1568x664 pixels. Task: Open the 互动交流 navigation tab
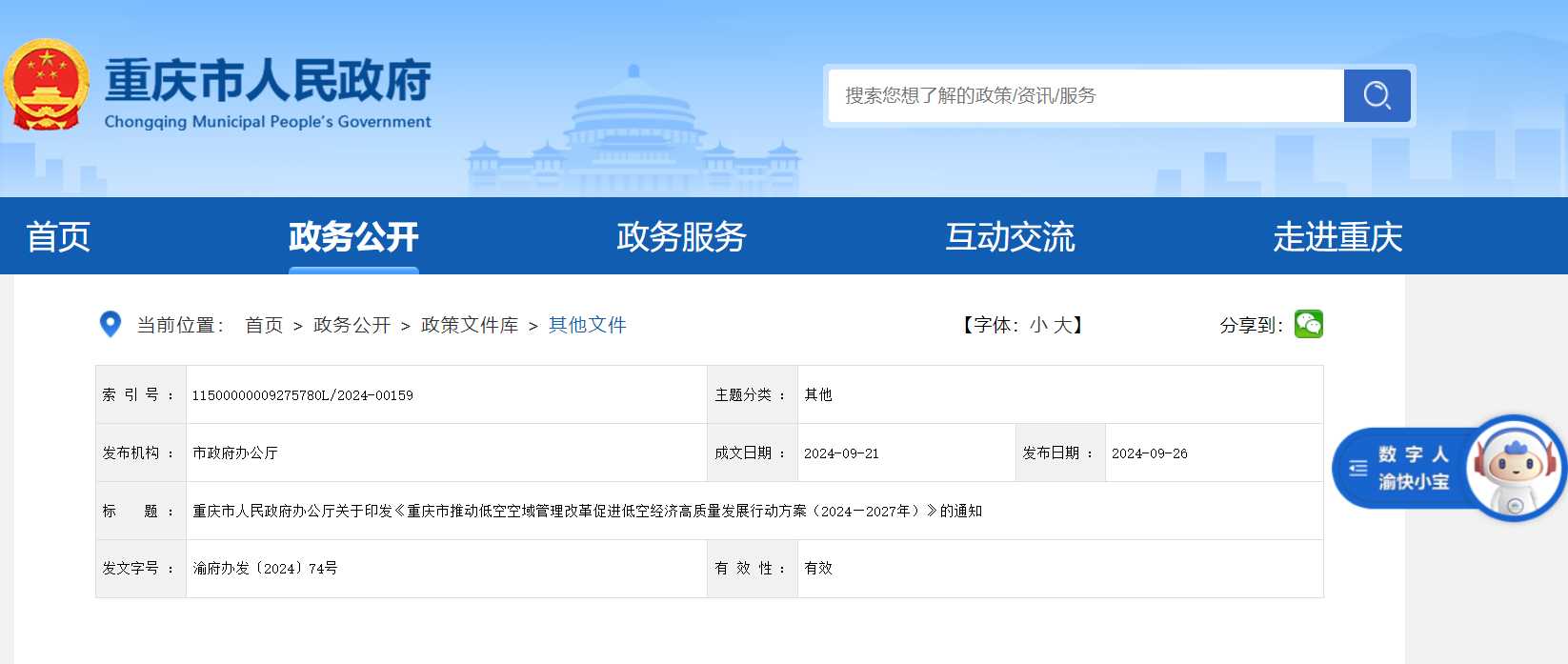1010,236
